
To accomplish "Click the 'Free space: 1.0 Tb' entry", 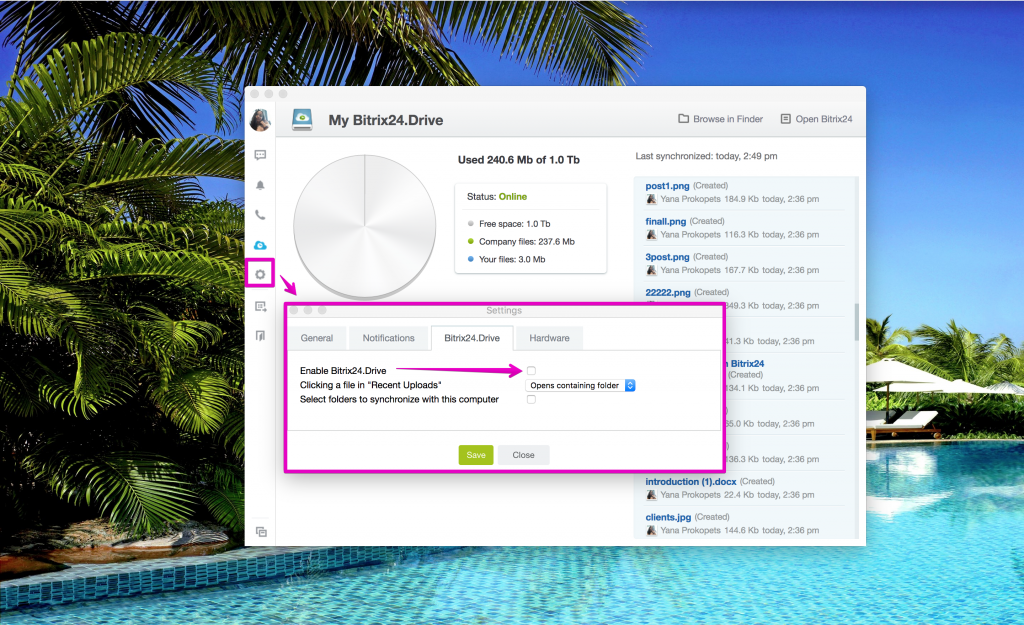I will coord(515,223).
